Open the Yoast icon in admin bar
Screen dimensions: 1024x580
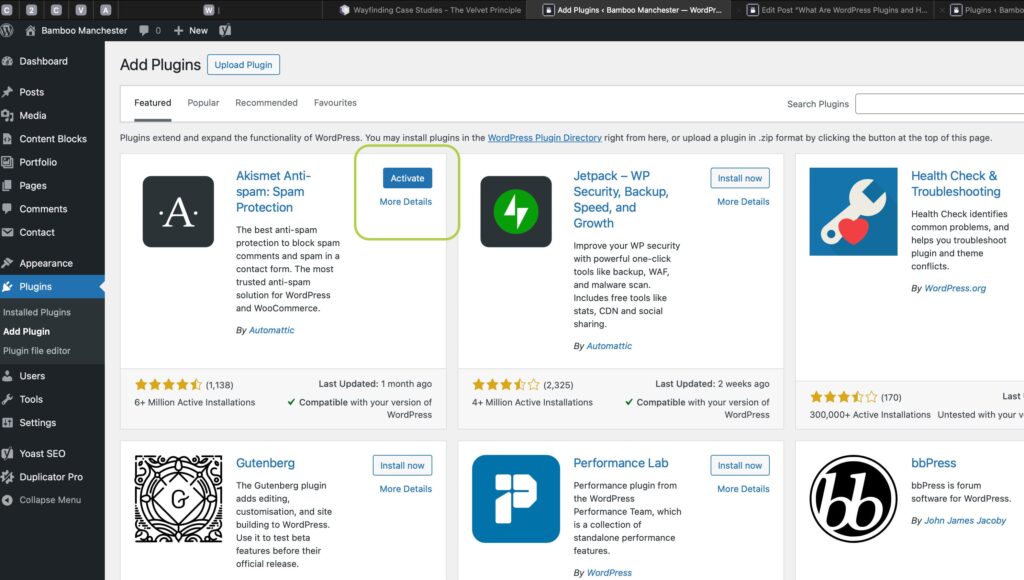click(225, 30)
